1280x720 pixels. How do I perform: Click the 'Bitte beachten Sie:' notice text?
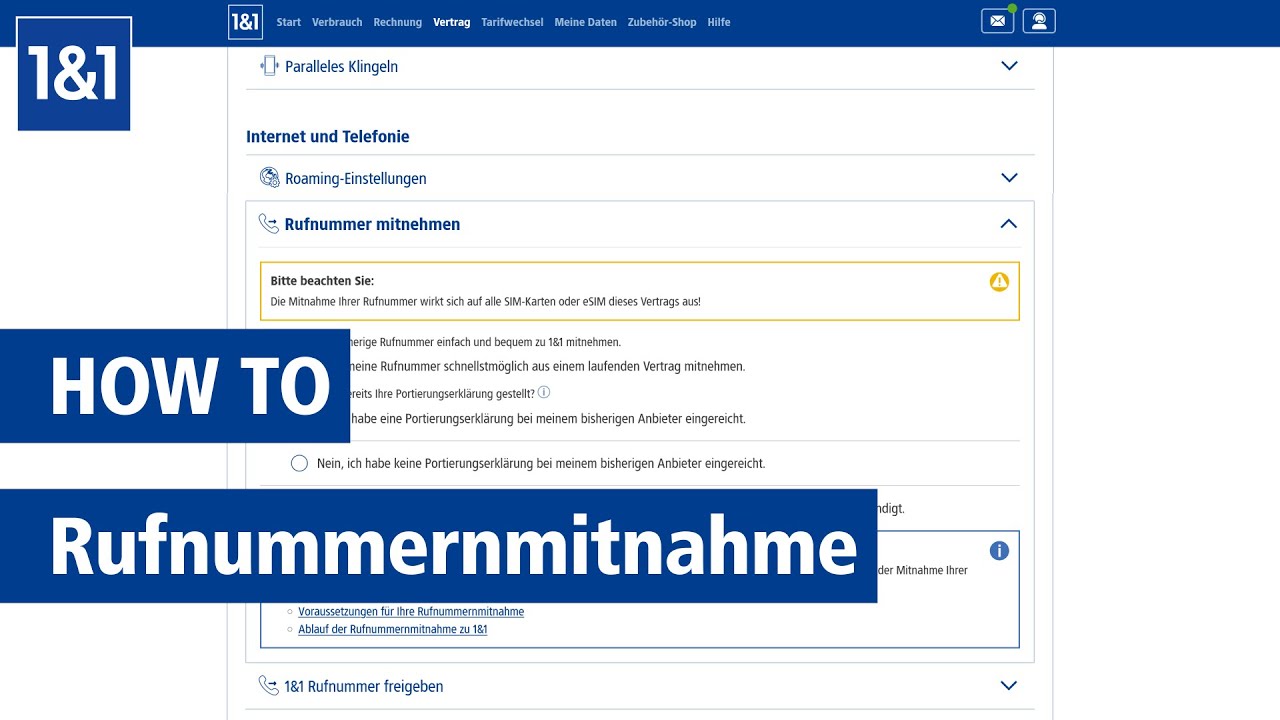[322, 281]
